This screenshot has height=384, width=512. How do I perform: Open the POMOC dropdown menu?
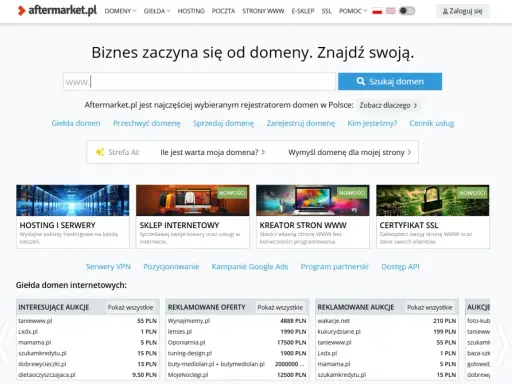click(x=353, y=11)
